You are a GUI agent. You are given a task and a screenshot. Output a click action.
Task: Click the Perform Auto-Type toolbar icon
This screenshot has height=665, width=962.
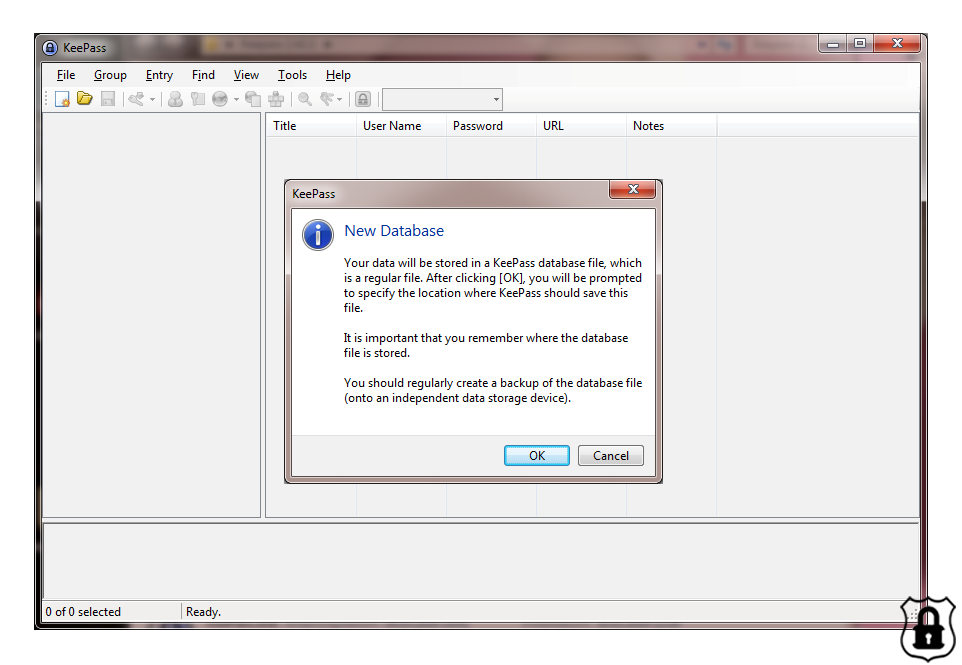tap(276, 99)
